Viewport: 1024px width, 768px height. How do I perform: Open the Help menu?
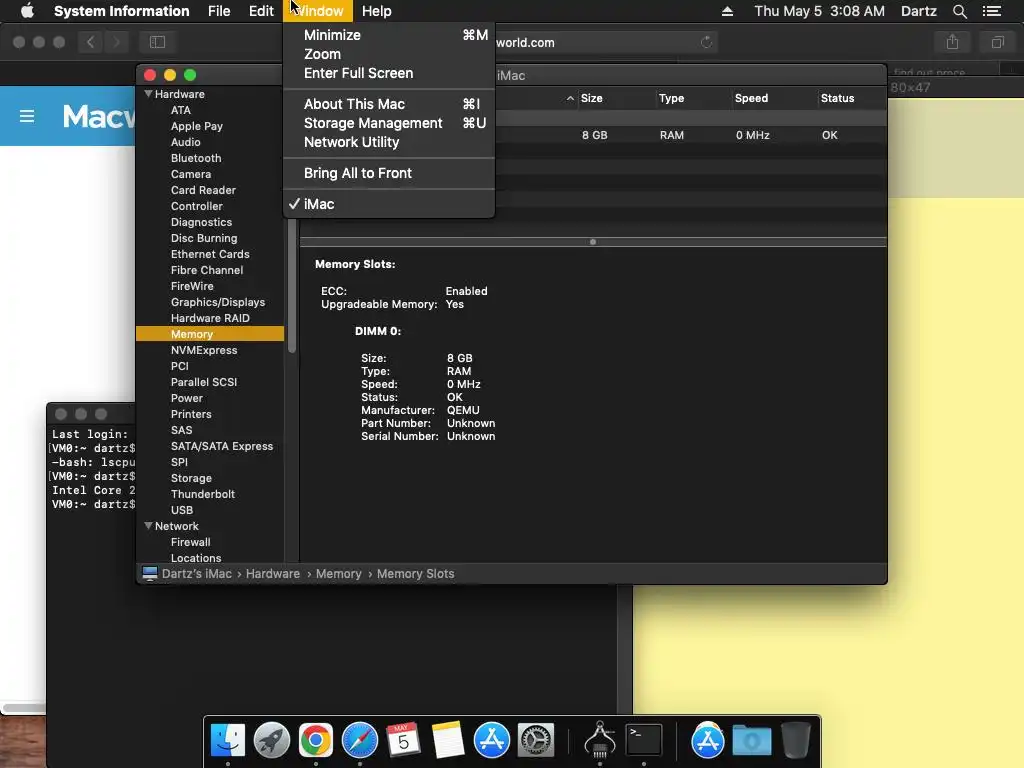tap(377, 11)
